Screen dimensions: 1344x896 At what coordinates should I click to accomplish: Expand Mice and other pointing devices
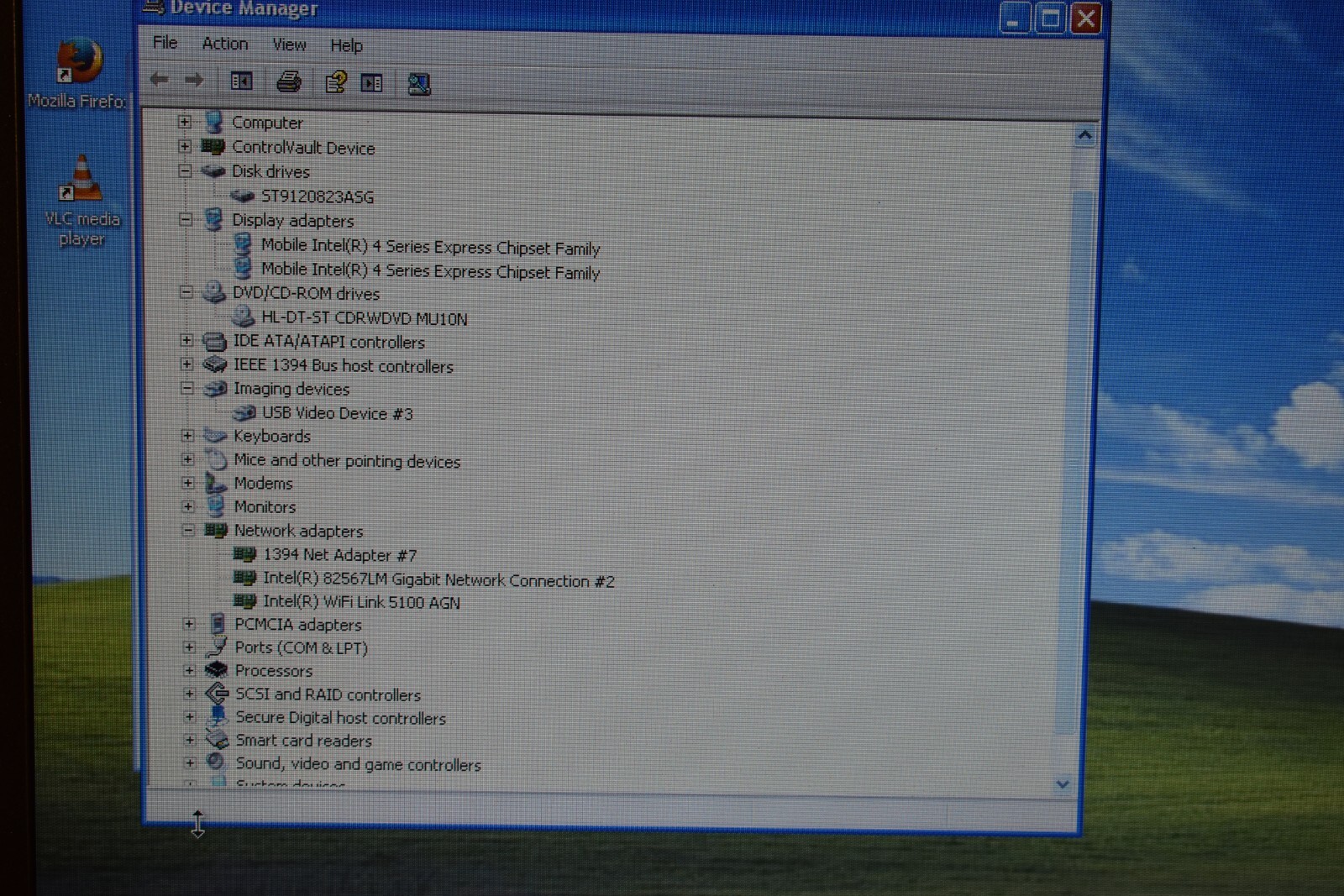(187, 458)
